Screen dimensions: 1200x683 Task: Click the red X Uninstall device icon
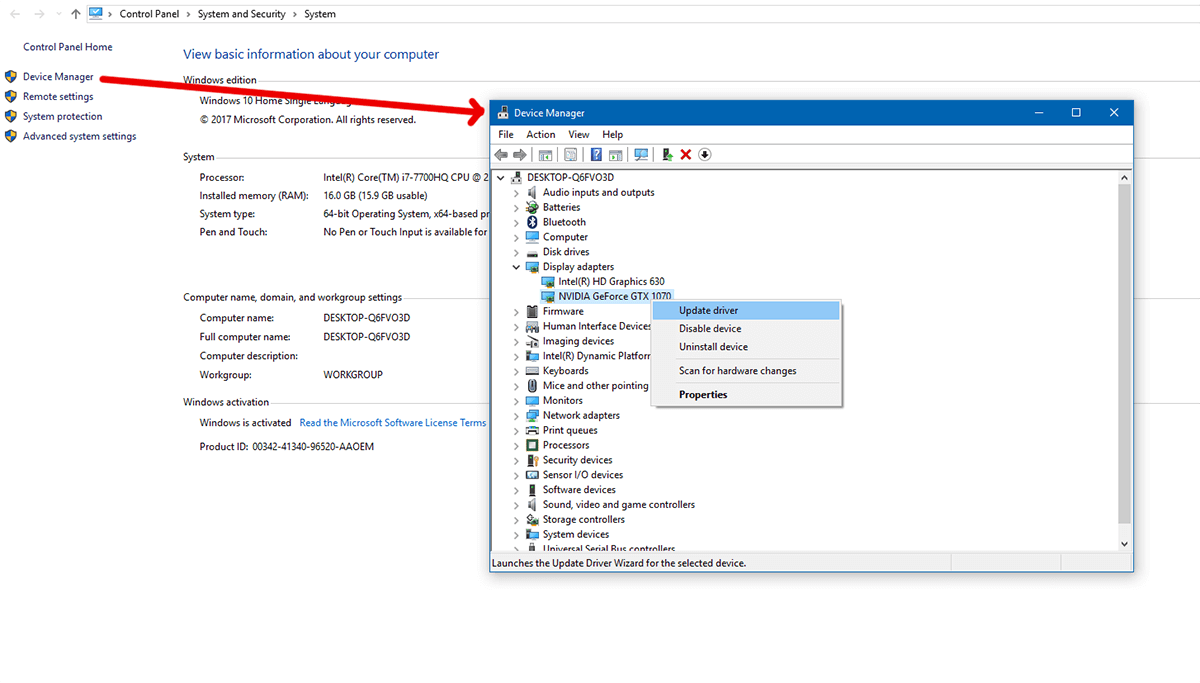click(686, 154)
